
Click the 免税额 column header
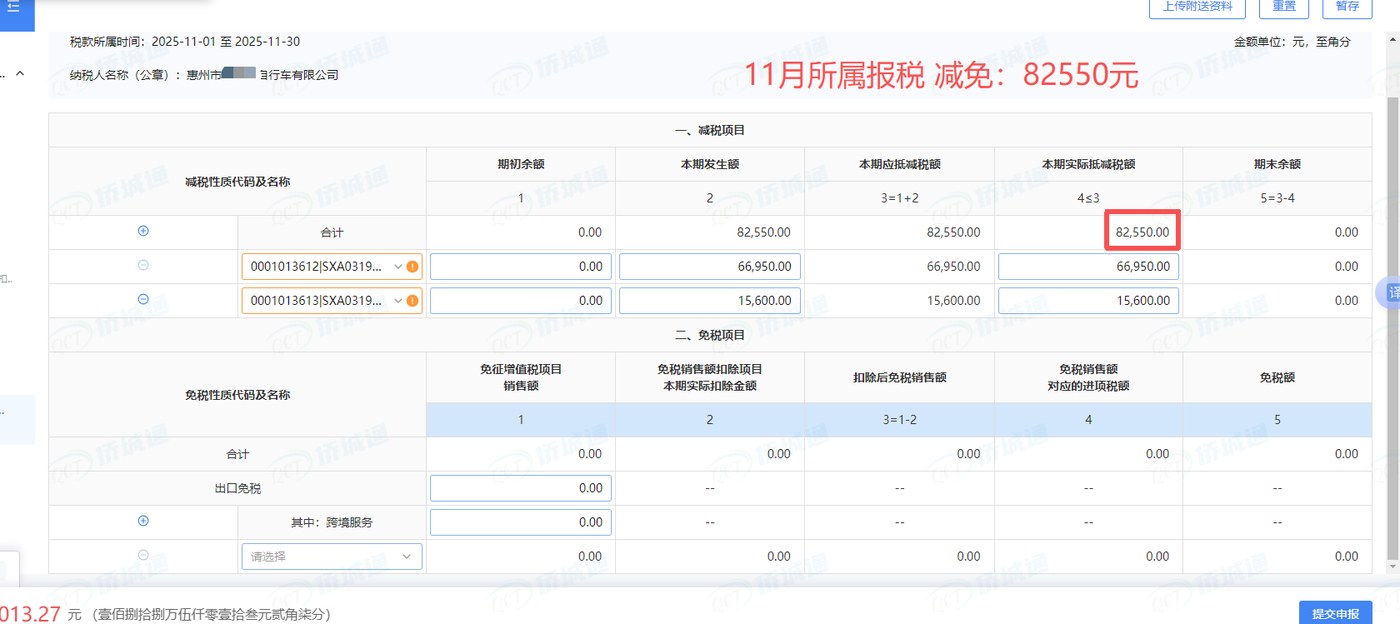1277,378
